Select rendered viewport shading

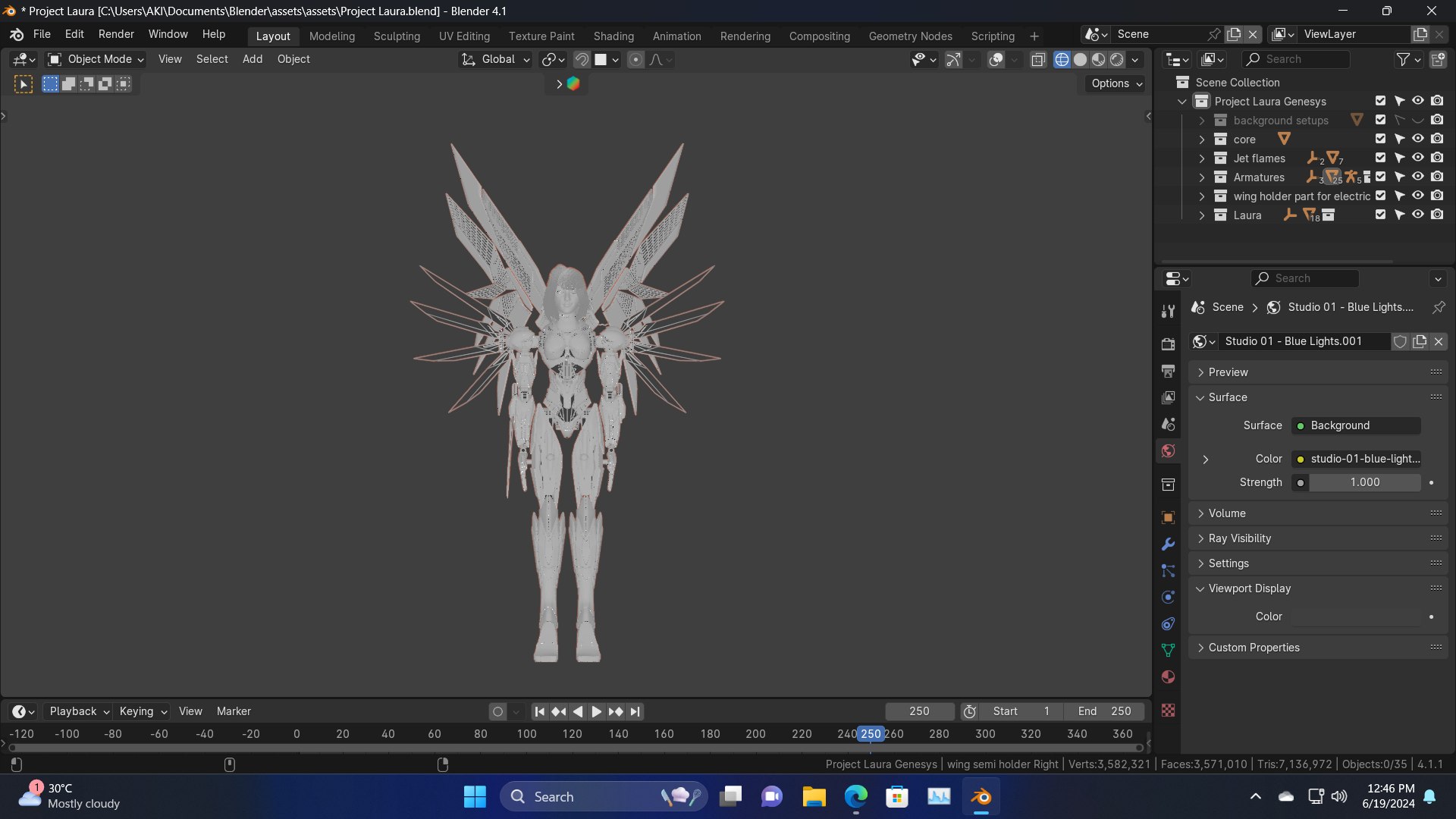[x=1116, y=59]
